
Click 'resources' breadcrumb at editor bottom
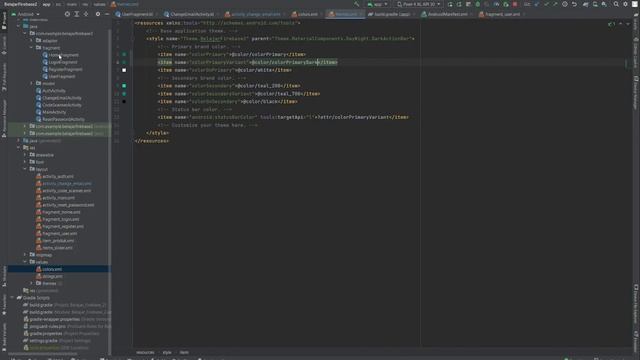[x=145, y=352]
